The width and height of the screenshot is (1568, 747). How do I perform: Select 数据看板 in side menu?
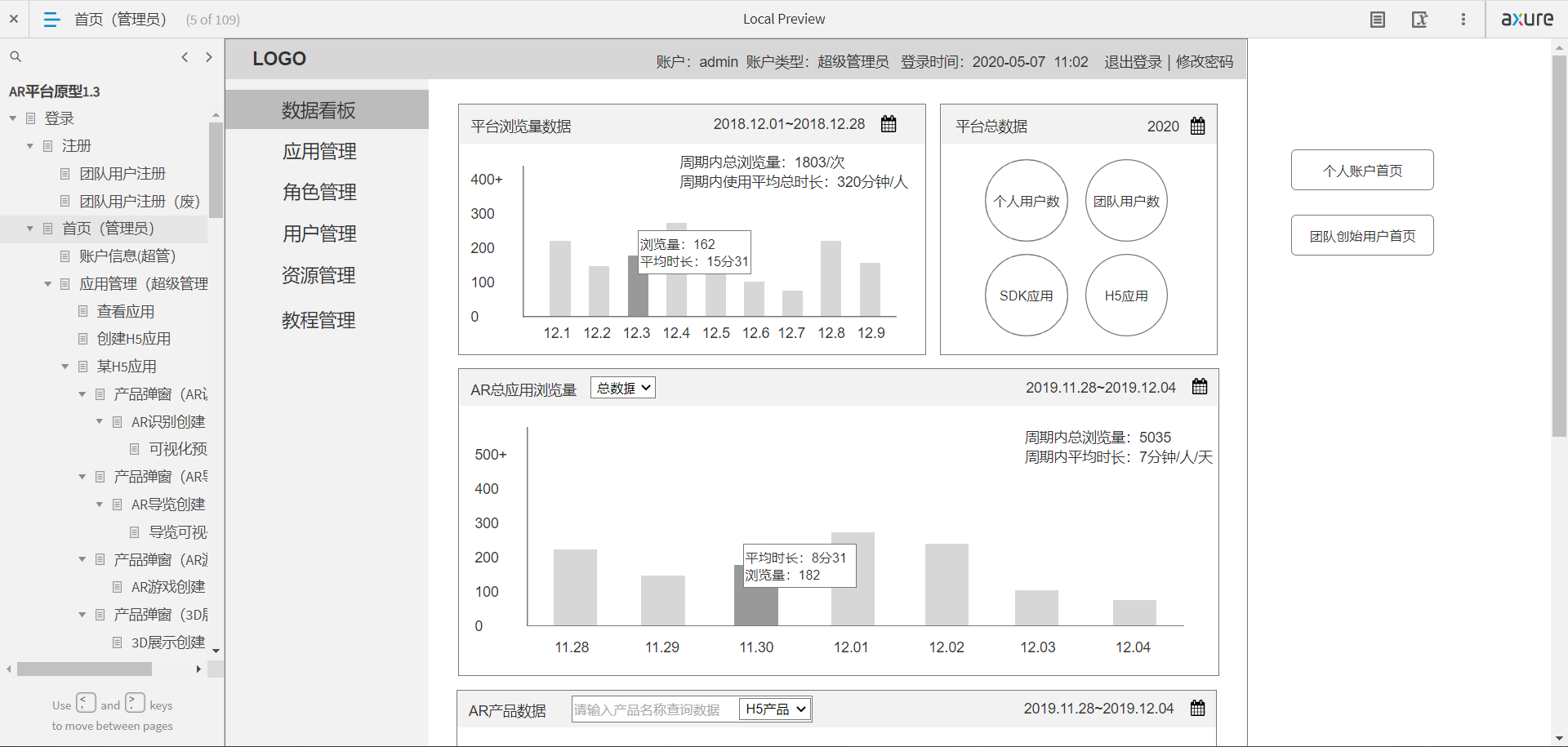click(x=327, y=109)
